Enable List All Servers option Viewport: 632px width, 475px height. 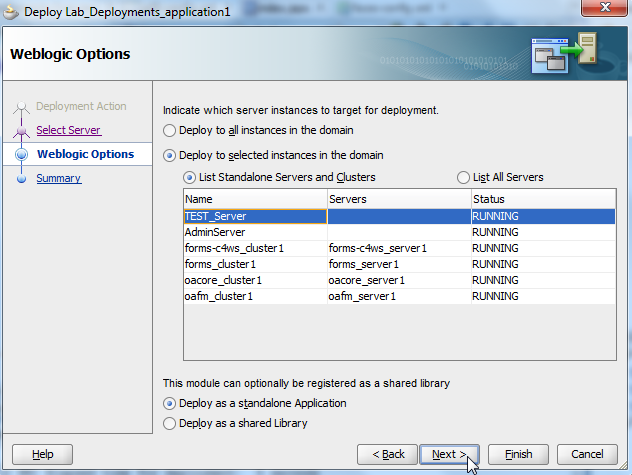click(x=463, y=177)
